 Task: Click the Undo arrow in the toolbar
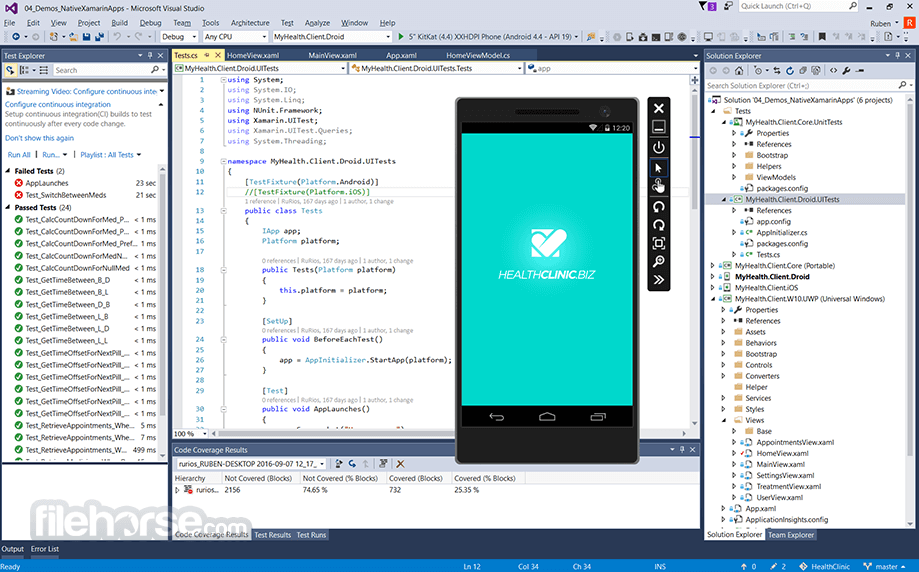point(117,36)
